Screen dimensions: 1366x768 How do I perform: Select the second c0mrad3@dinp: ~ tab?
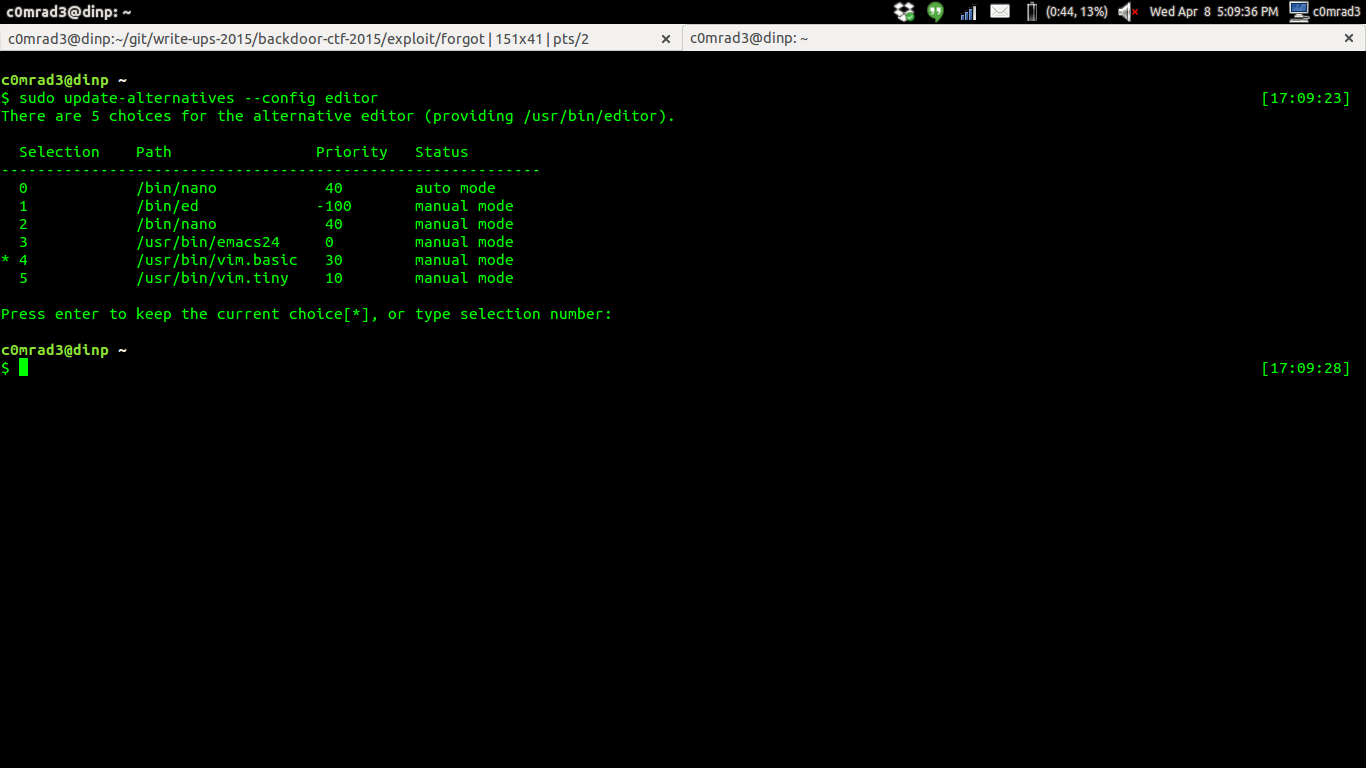pos(750,38)
